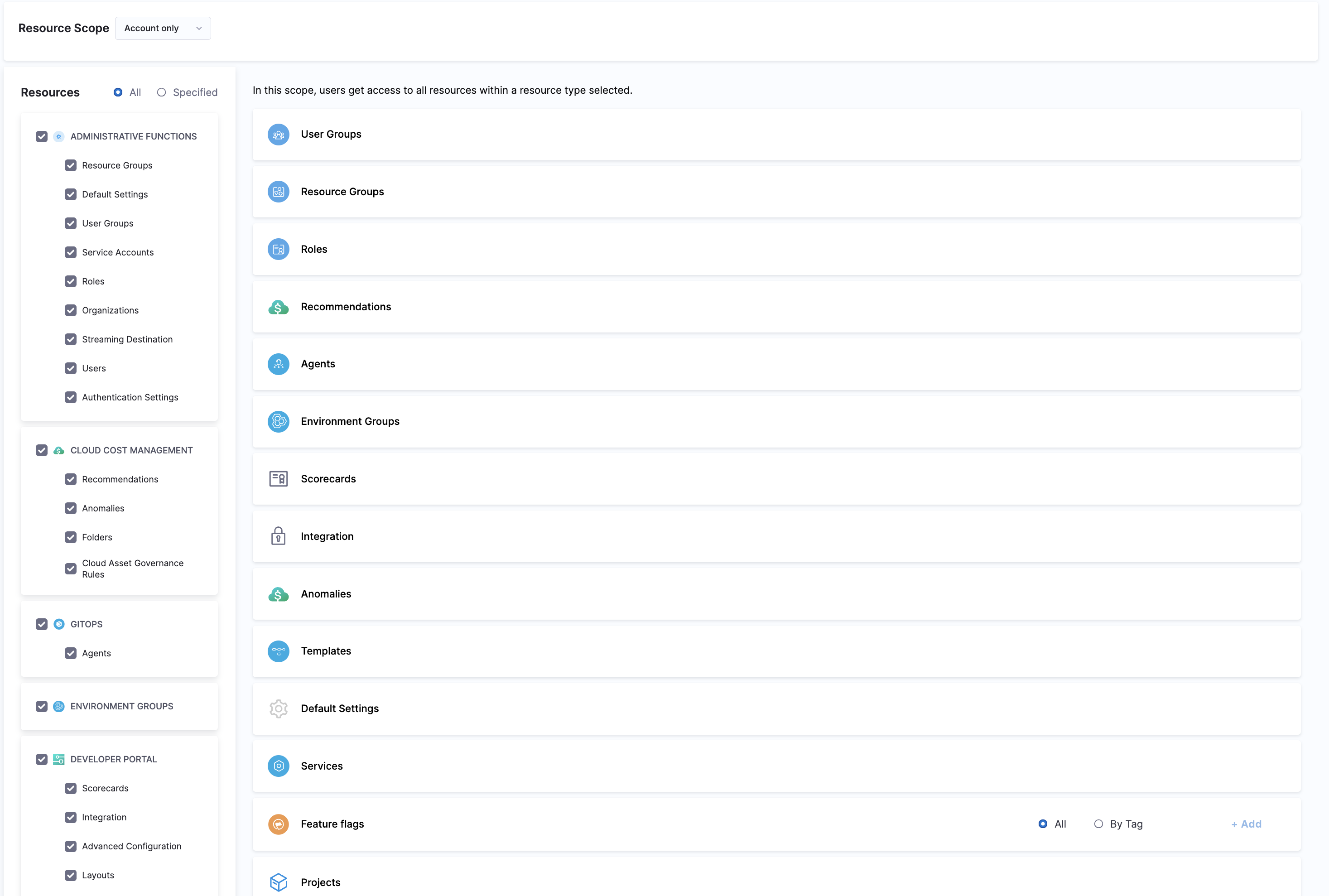The height and width of the screenshot is (896, 1329).
Task: Click the Templates icon
Action: click(278, 651)
